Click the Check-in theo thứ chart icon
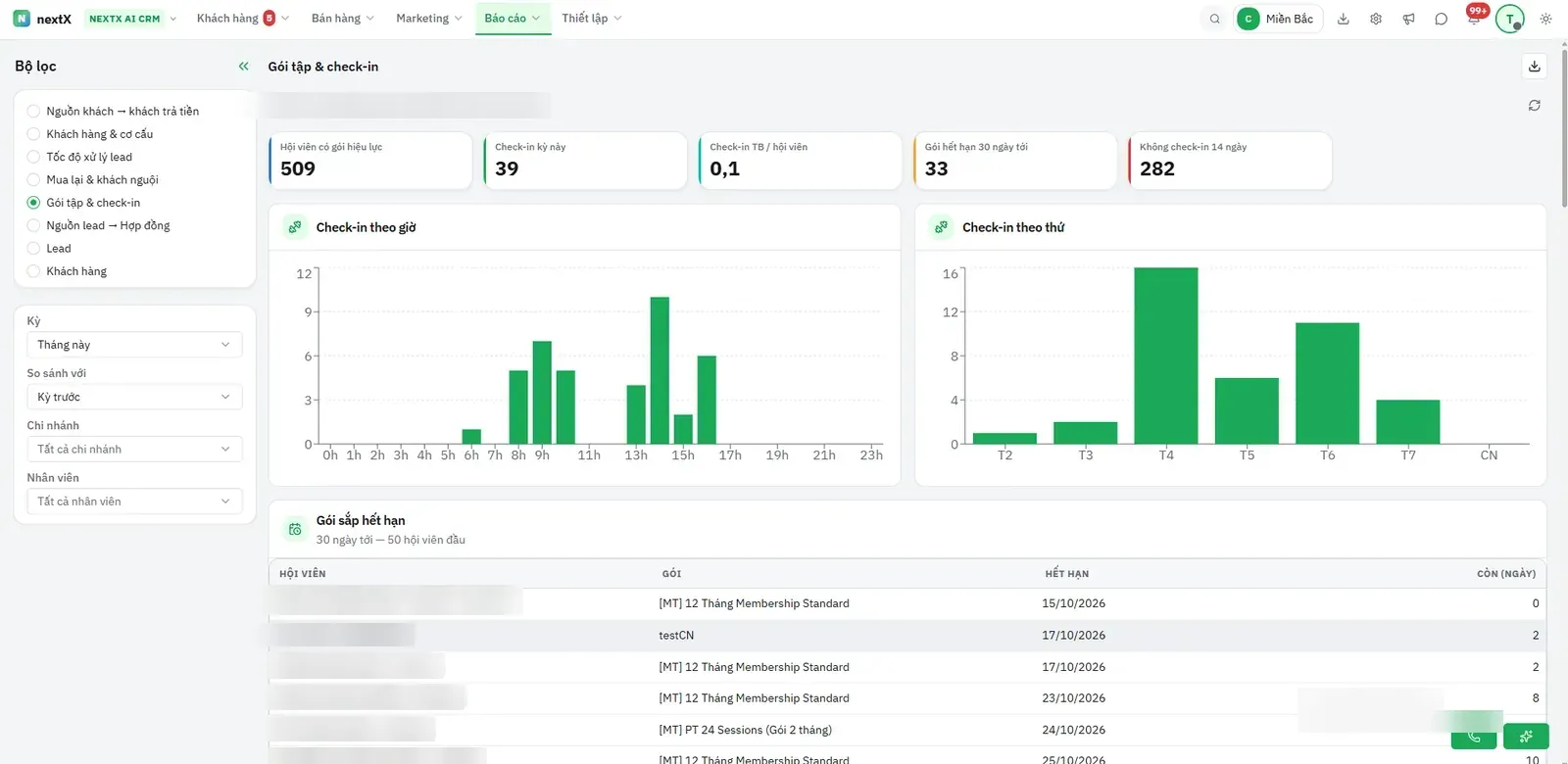Viewport: 1568px width, 764px height. tap(941, 227)
